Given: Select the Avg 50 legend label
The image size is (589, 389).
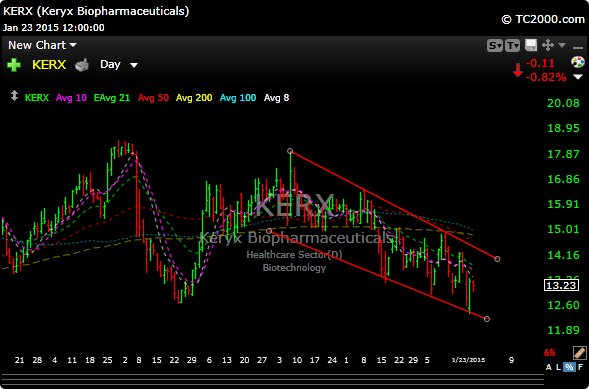Looking at the screenshot, I should [153, 98].
